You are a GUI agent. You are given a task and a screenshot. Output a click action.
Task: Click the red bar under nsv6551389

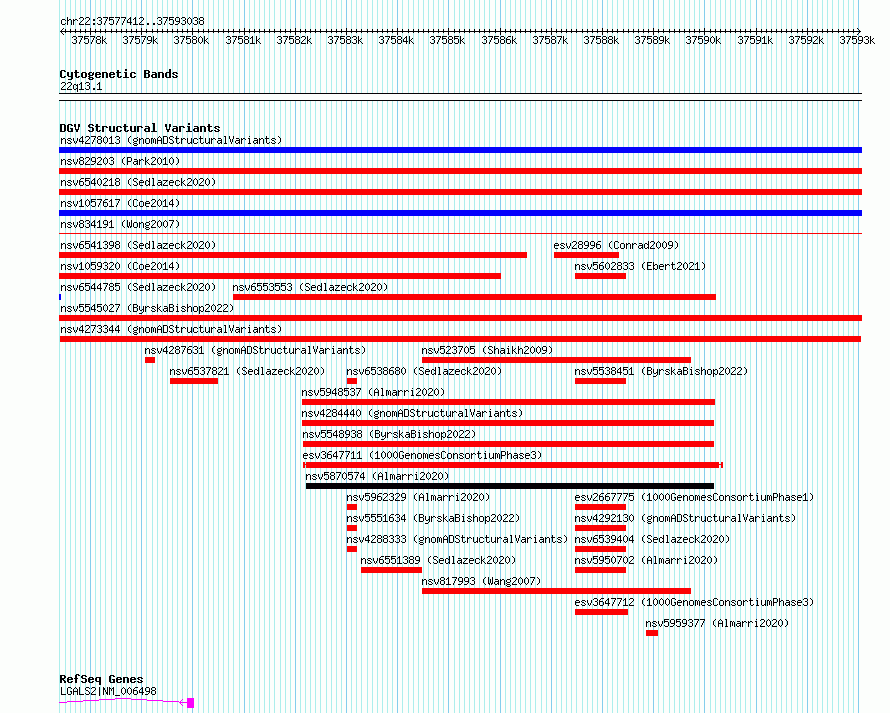click(391, 570)
